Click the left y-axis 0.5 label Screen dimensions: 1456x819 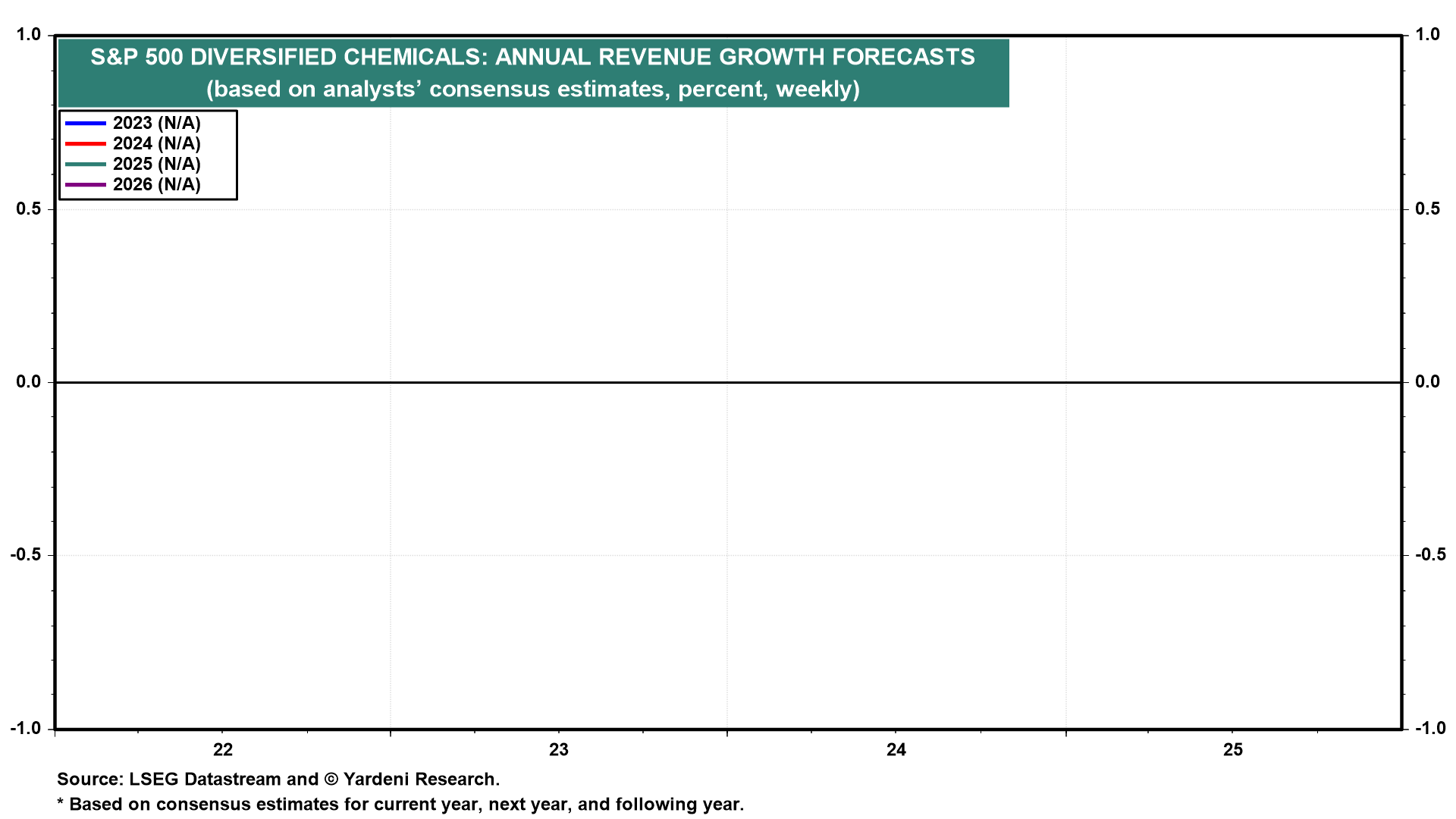coord(28,209)
